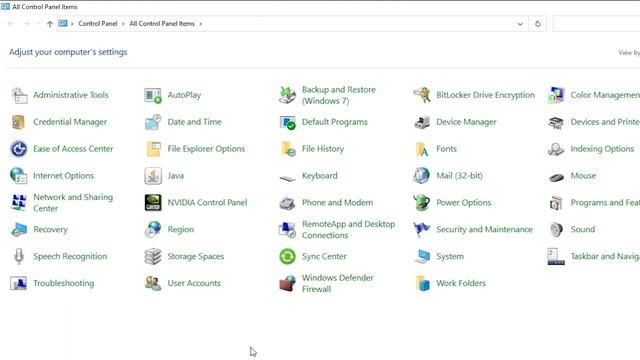Open Backup and Restore icon
This screenshot has width=640, height=360.
pyautogui.click(x=287, y=95)
